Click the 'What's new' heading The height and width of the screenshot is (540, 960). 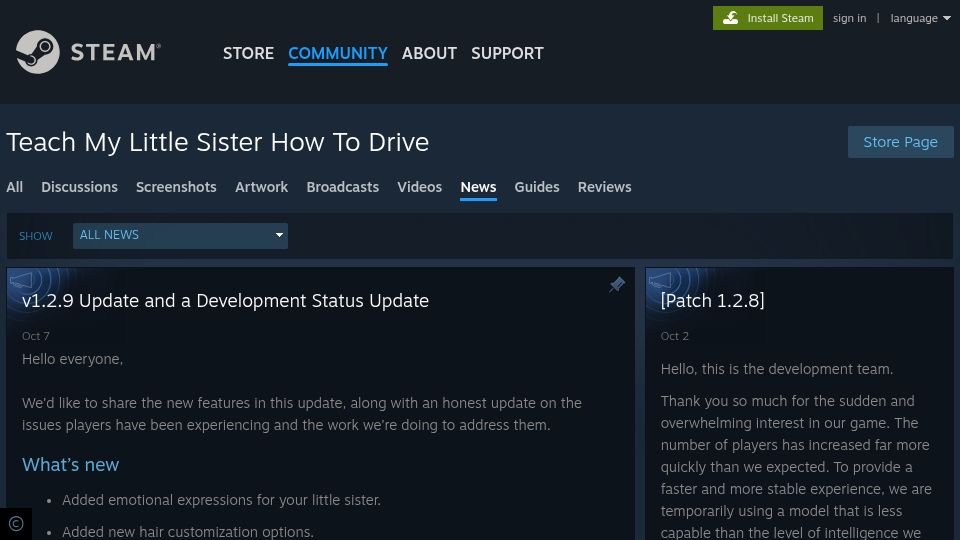(70, 465)
